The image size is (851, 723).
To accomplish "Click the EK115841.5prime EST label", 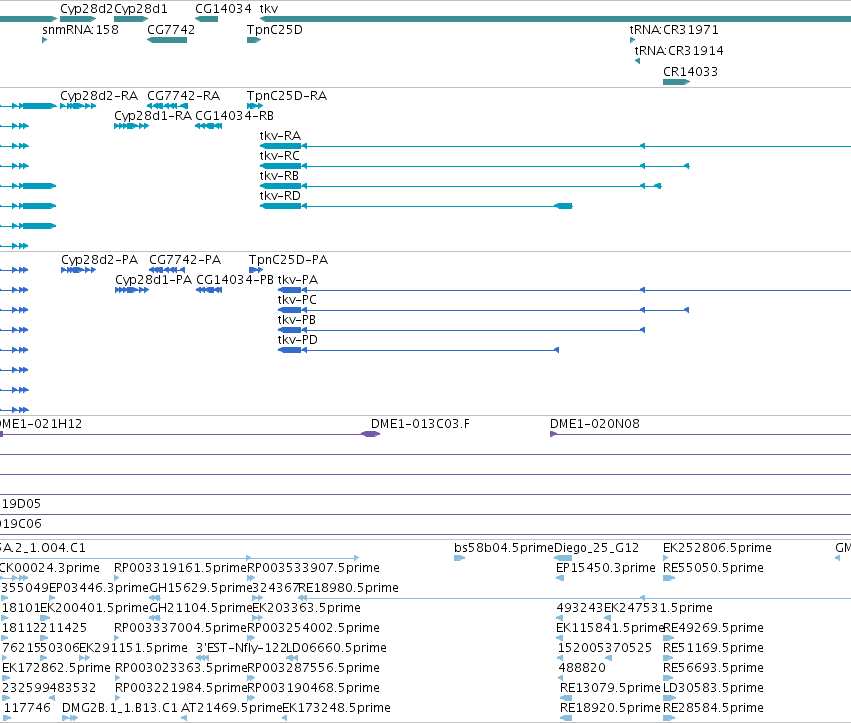I will (610, 628).
